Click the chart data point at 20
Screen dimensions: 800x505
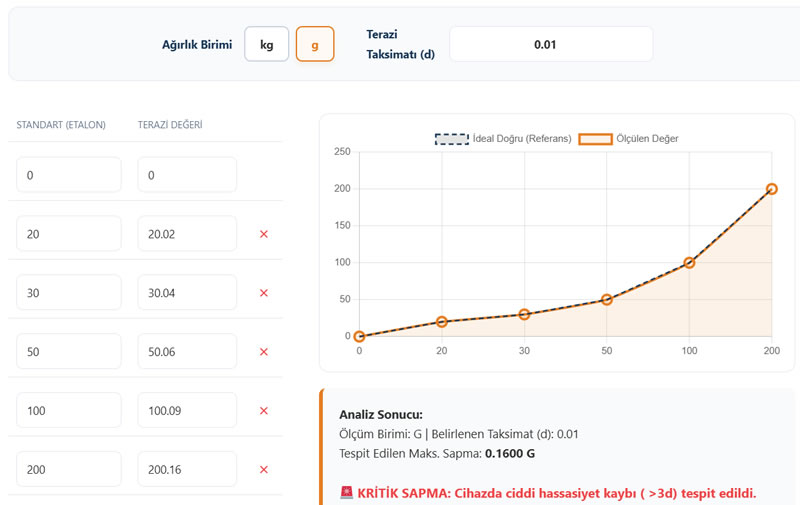point(442,321)
